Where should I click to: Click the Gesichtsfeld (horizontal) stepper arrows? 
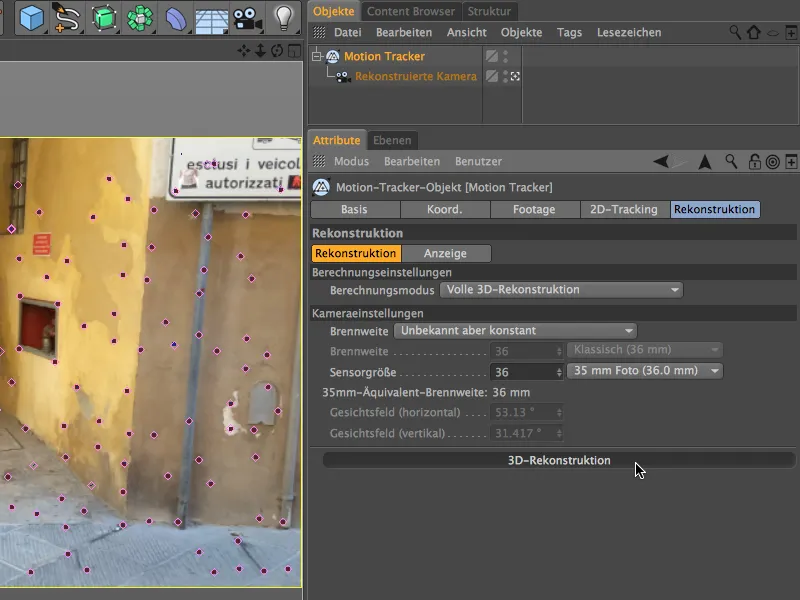click(559, 412)
